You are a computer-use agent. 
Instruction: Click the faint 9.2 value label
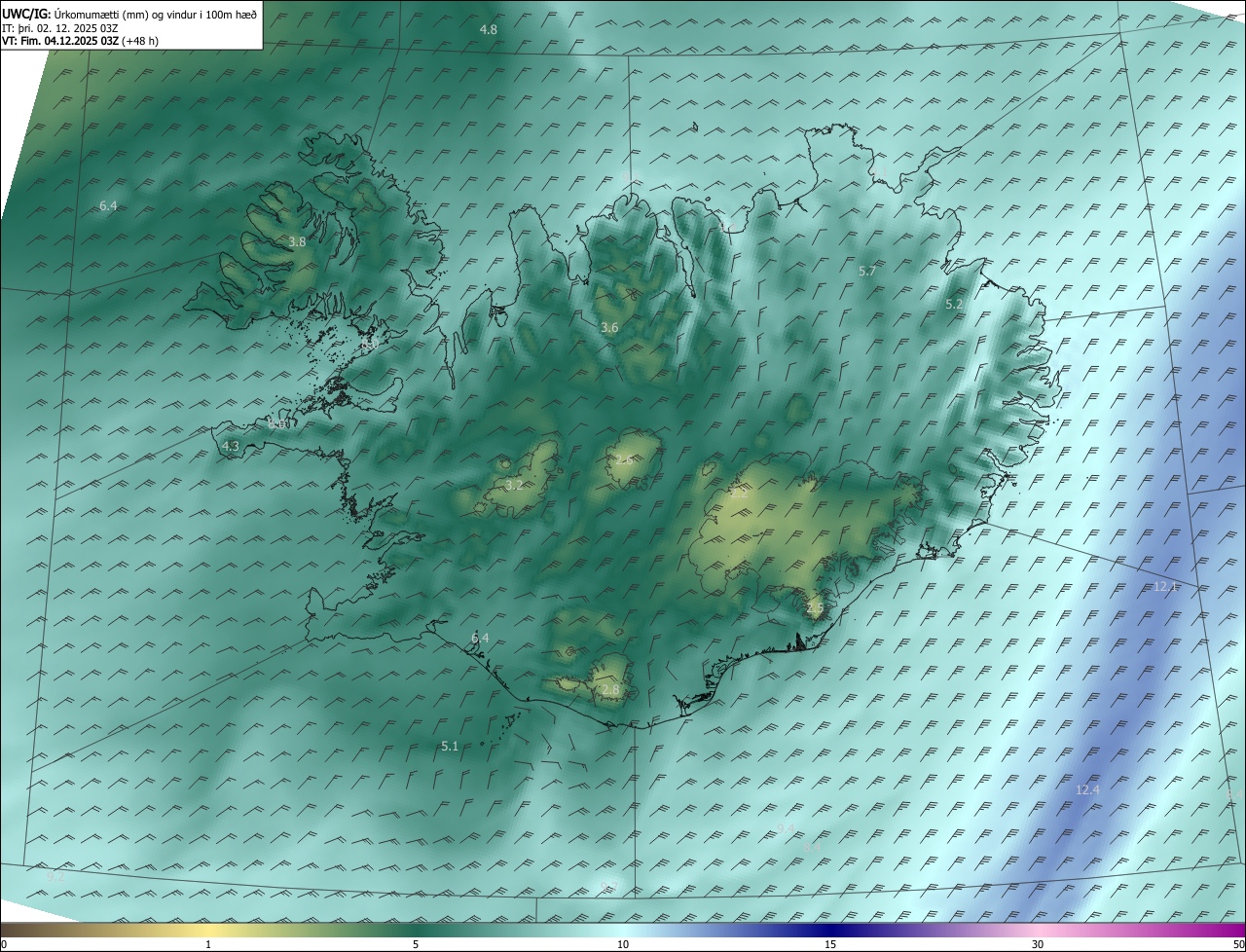point(55,876)
